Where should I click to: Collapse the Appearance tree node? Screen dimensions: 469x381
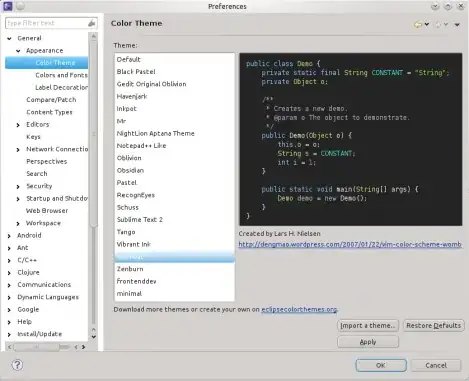pyautogui.click(x=18, y=51)
